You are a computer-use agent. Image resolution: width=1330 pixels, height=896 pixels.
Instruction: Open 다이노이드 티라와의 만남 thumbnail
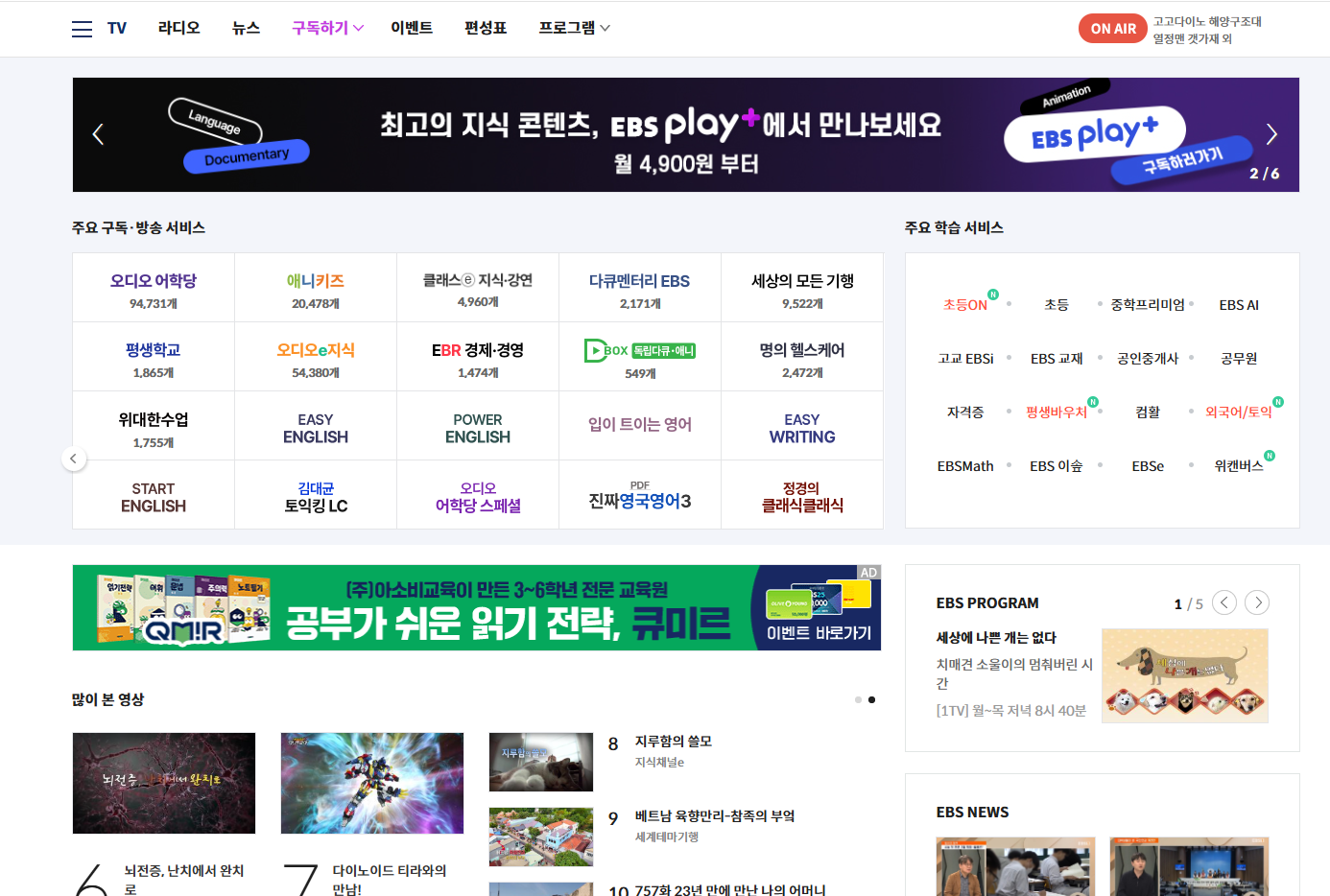tap(372, 783)
